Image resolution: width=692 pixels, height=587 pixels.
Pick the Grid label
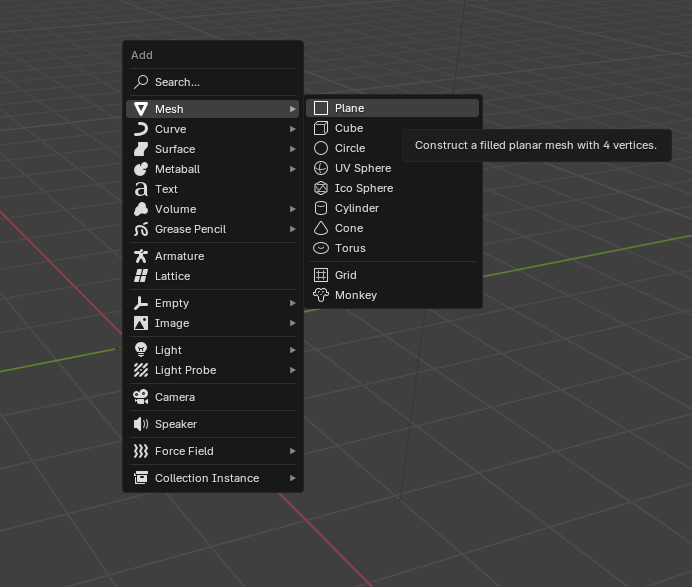click(346, 275)
